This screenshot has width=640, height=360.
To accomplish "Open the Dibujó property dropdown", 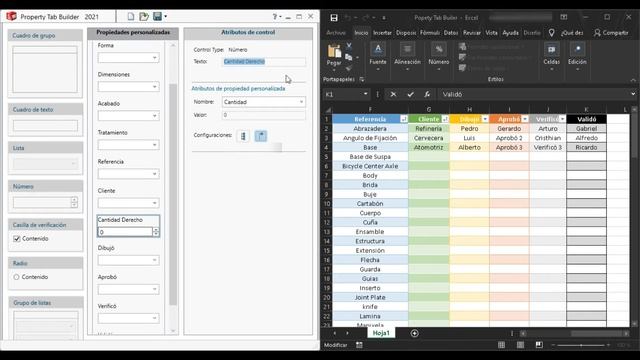I will coord(128,260).
